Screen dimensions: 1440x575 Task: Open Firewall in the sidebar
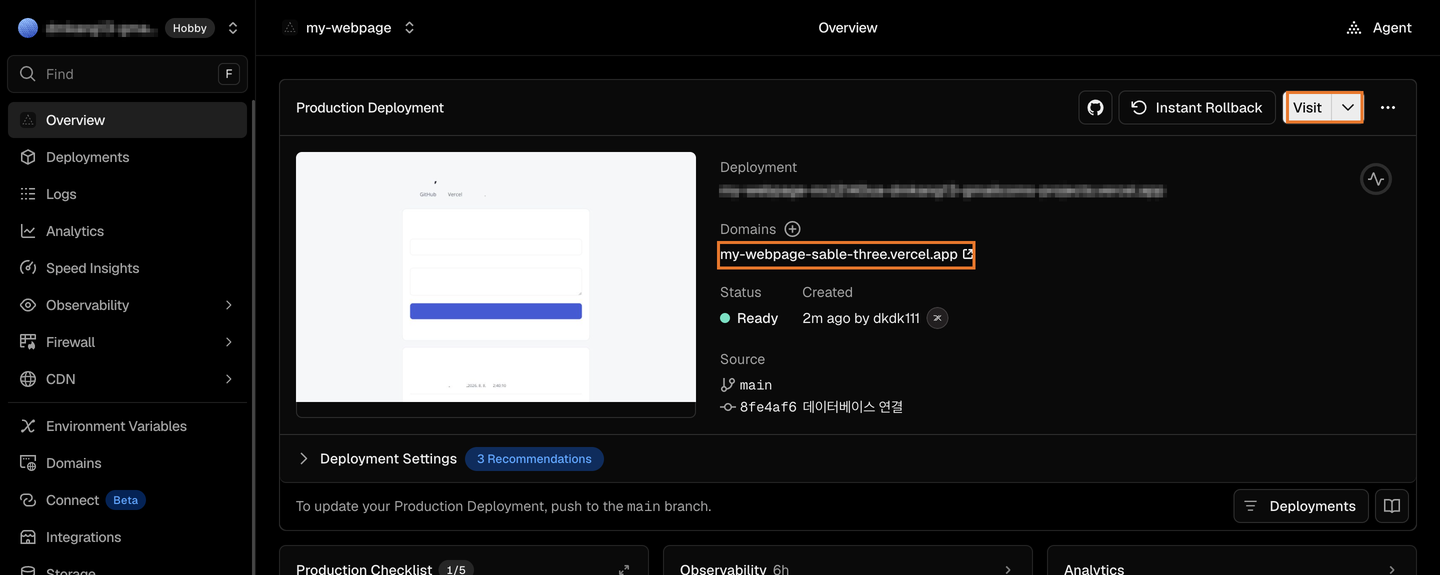pos(127,342)
